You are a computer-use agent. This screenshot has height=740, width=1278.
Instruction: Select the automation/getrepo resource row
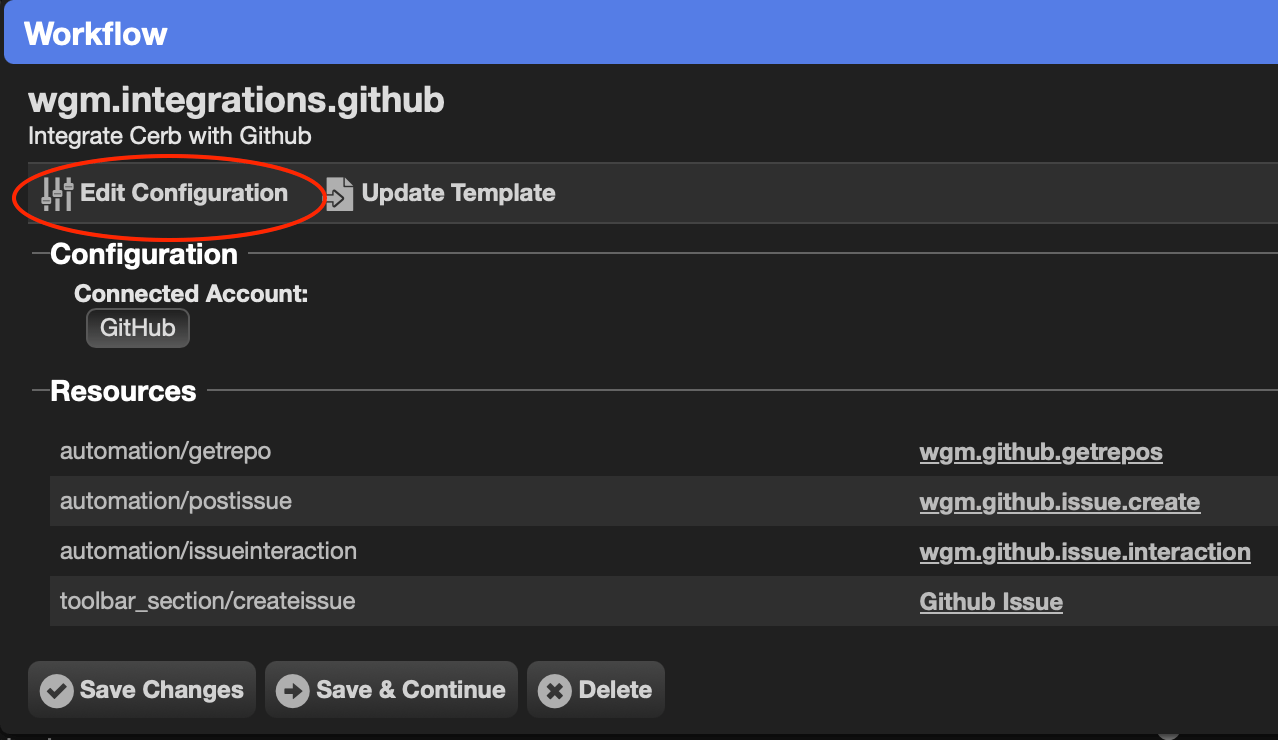(664, 451)
